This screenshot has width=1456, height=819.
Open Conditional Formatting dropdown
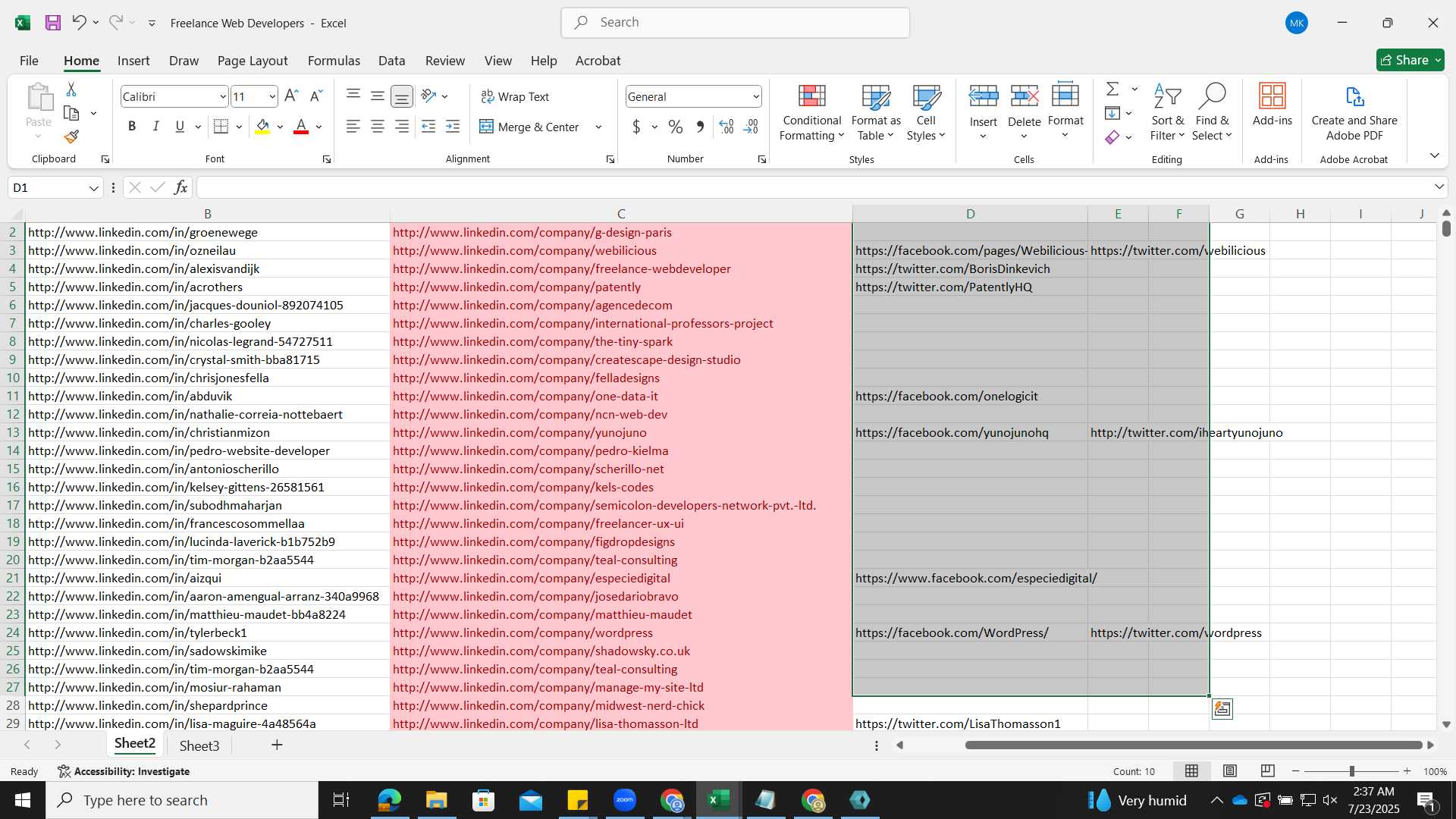[x=811, y=112]
